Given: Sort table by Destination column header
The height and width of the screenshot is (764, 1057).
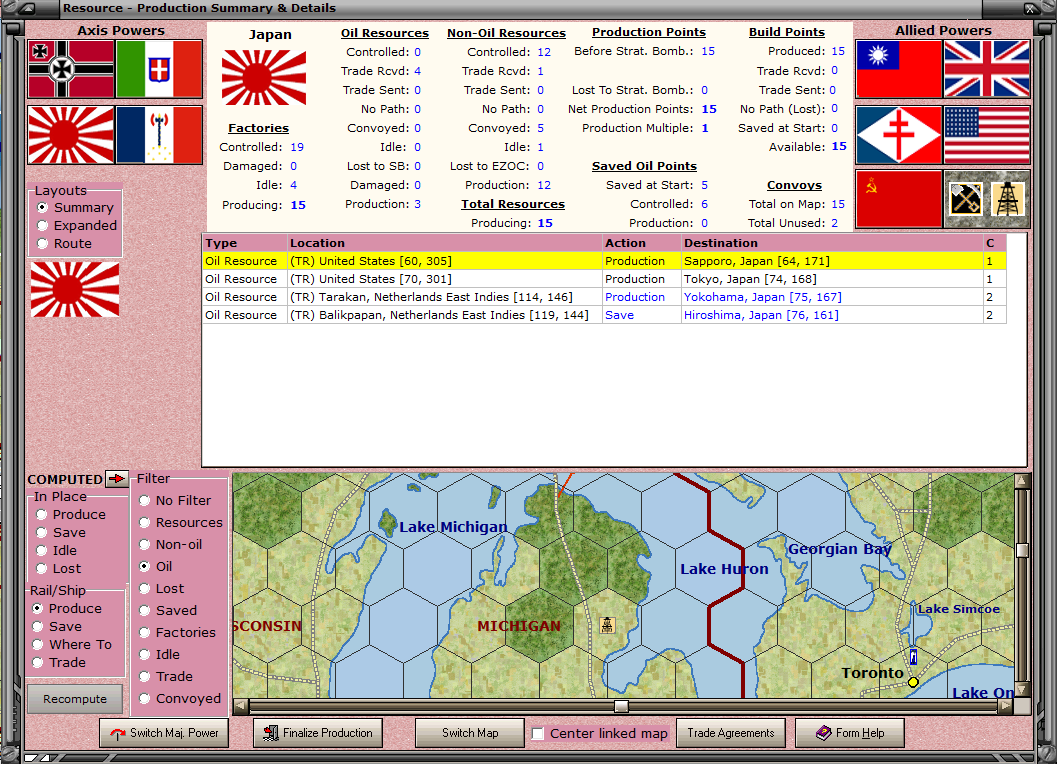Looking at the screenshot, I should 832,243.
